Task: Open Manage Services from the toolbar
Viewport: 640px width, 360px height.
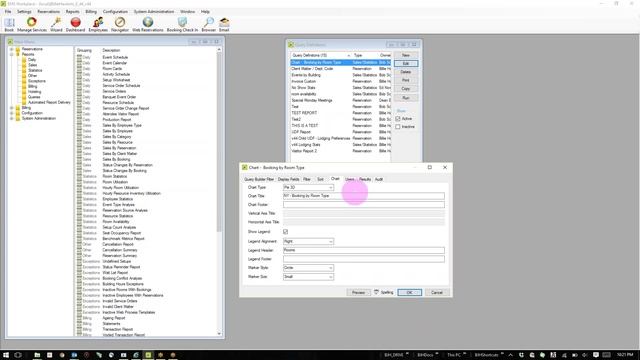Action: (x=31, y=24)
